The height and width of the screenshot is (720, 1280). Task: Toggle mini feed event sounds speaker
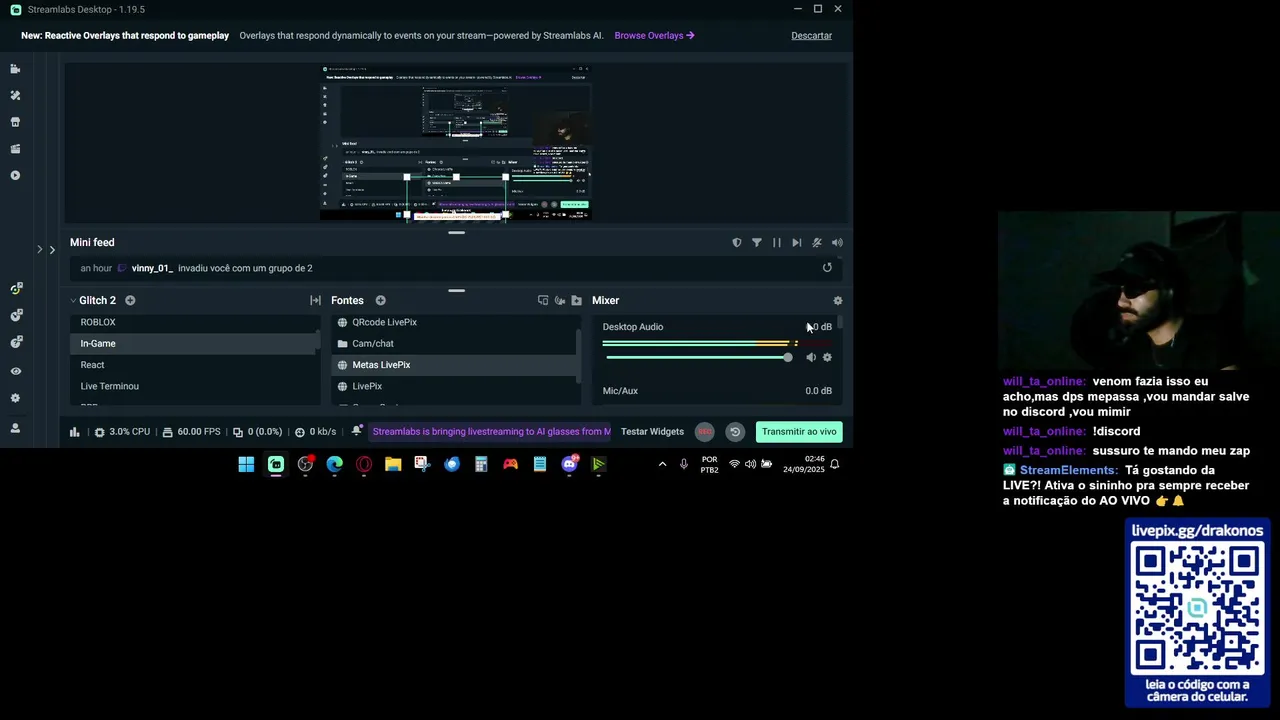[837, 242]
